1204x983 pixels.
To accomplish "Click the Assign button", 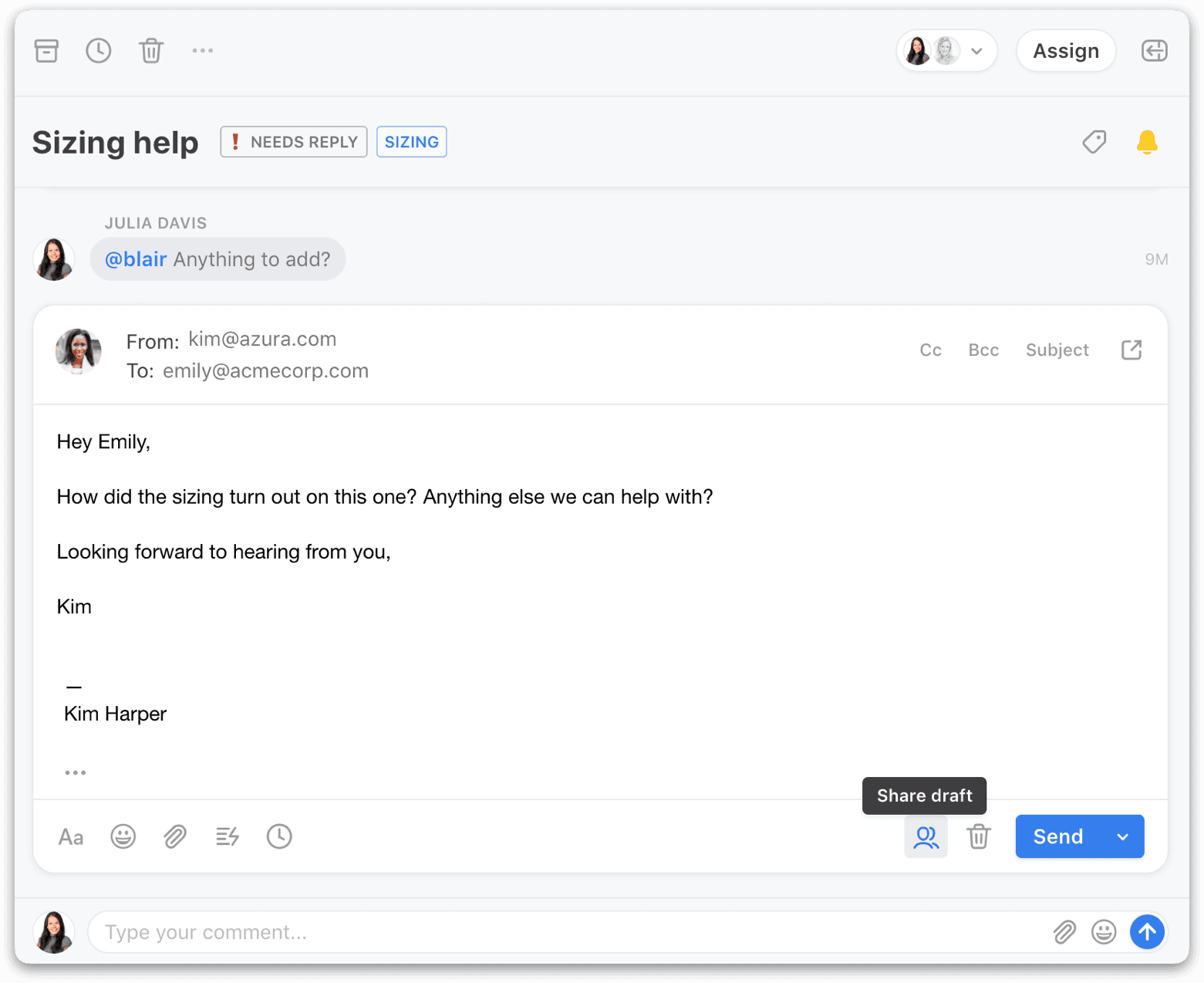I will (1066, 51).
